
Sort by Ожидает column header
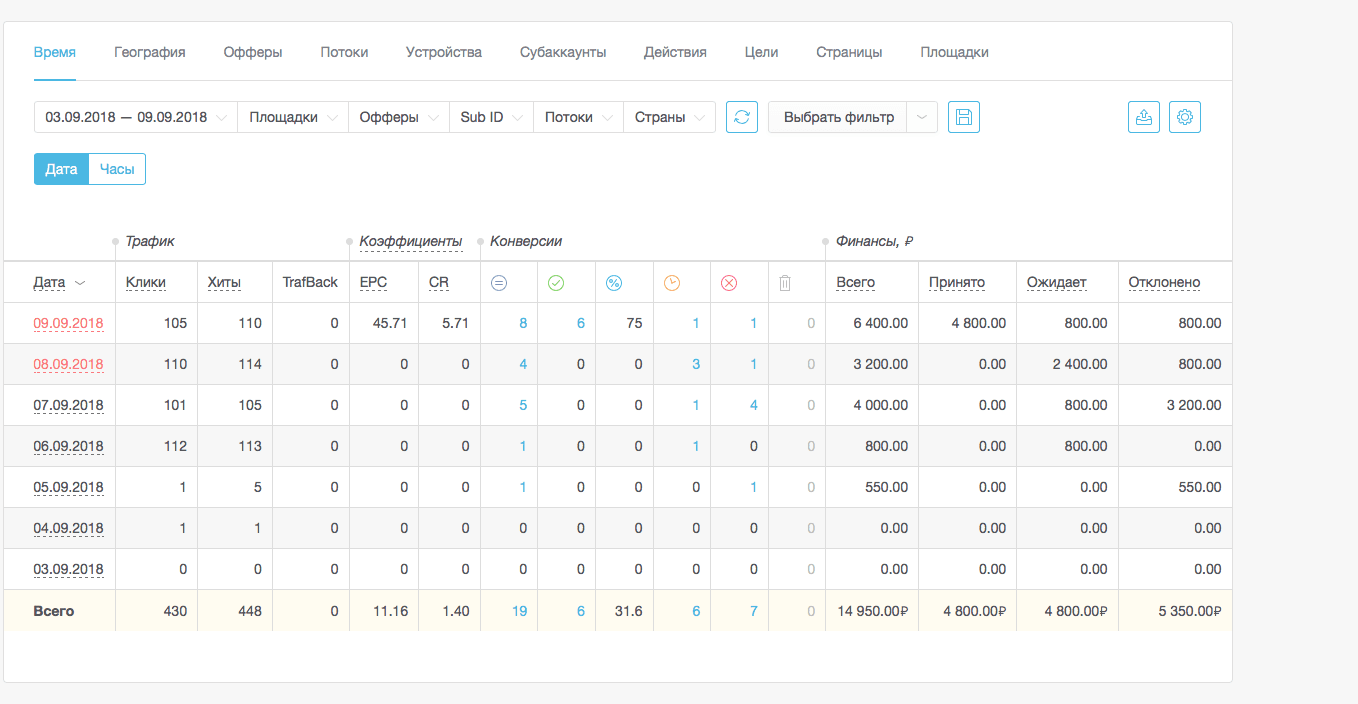[x=1057, y=282]
